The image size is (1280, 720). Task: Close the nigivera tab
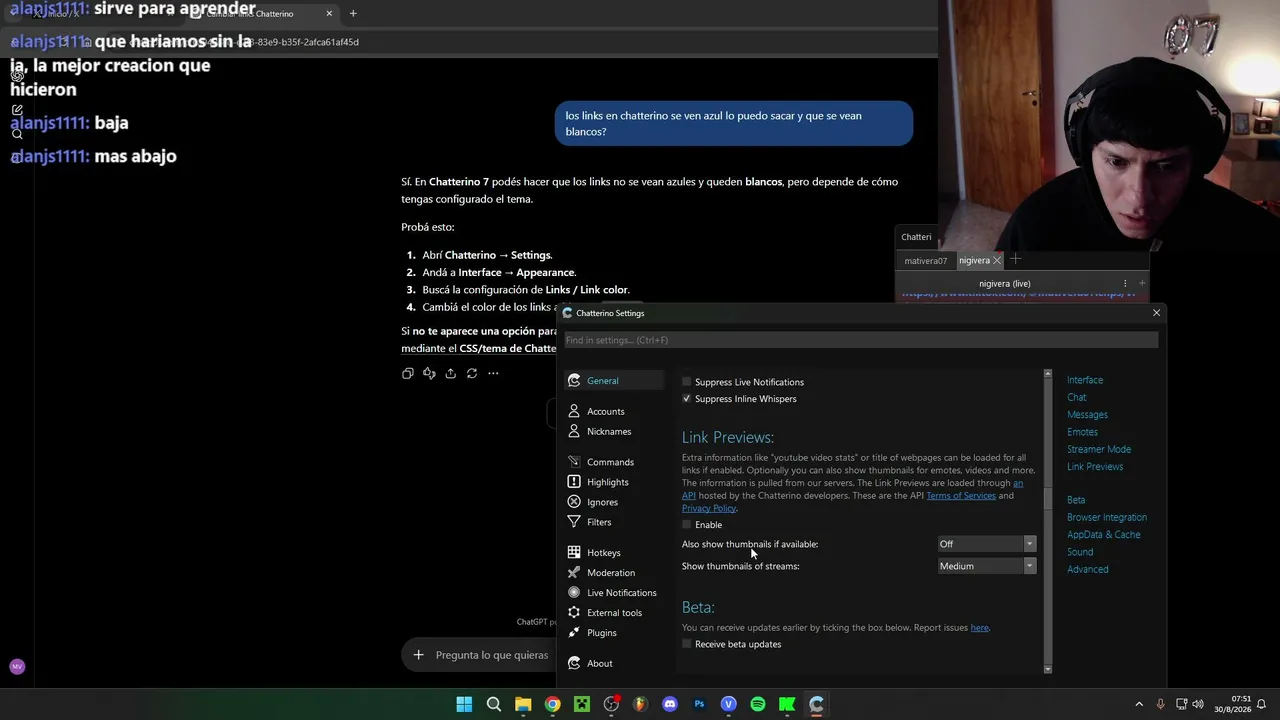coord(997,261)
